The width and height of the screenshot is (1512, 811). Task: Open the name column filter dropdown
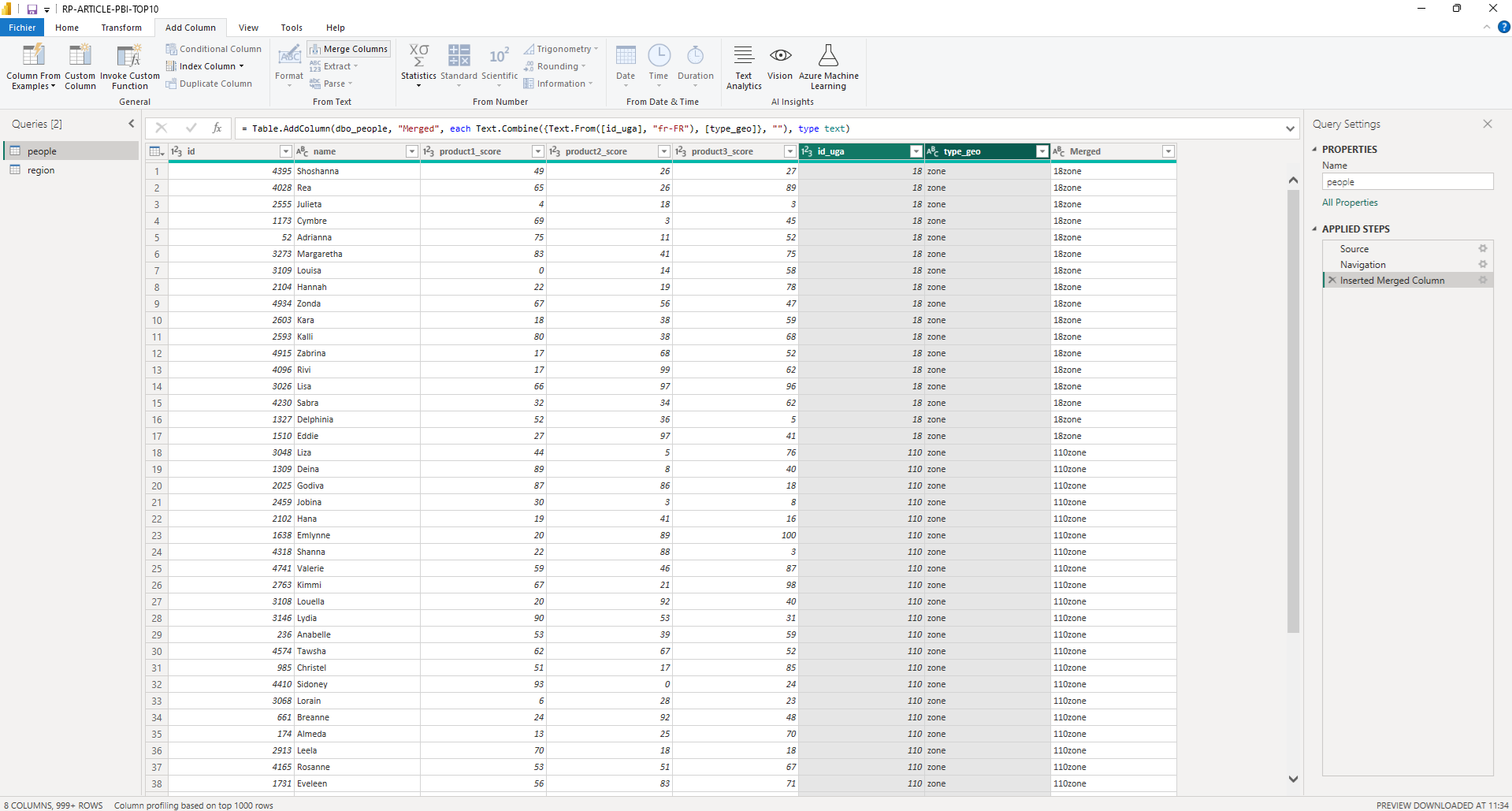(411, 151)
